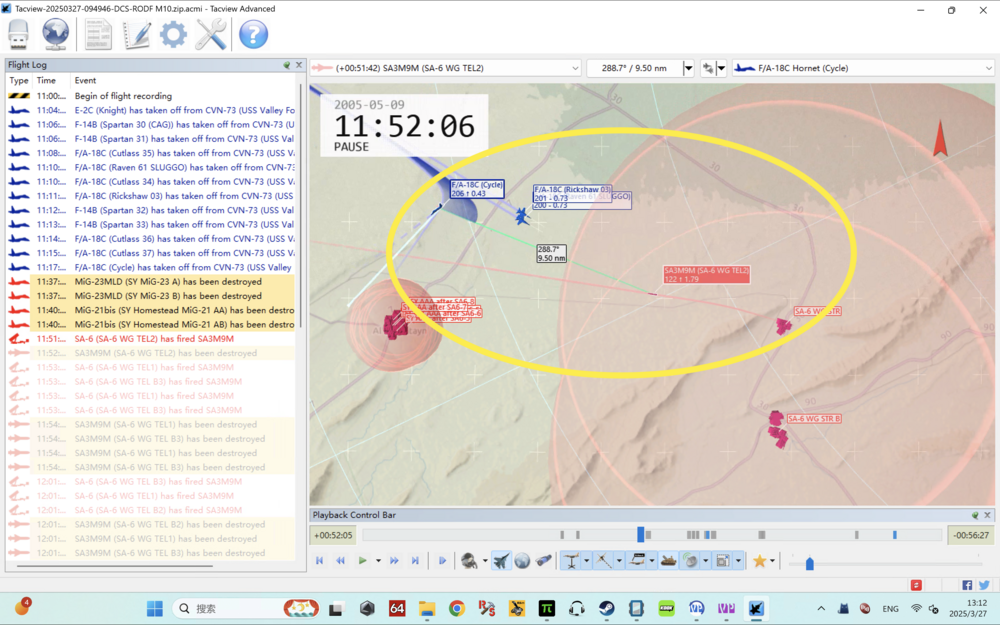Sort flight log by Time column

(x=46, y=80)
